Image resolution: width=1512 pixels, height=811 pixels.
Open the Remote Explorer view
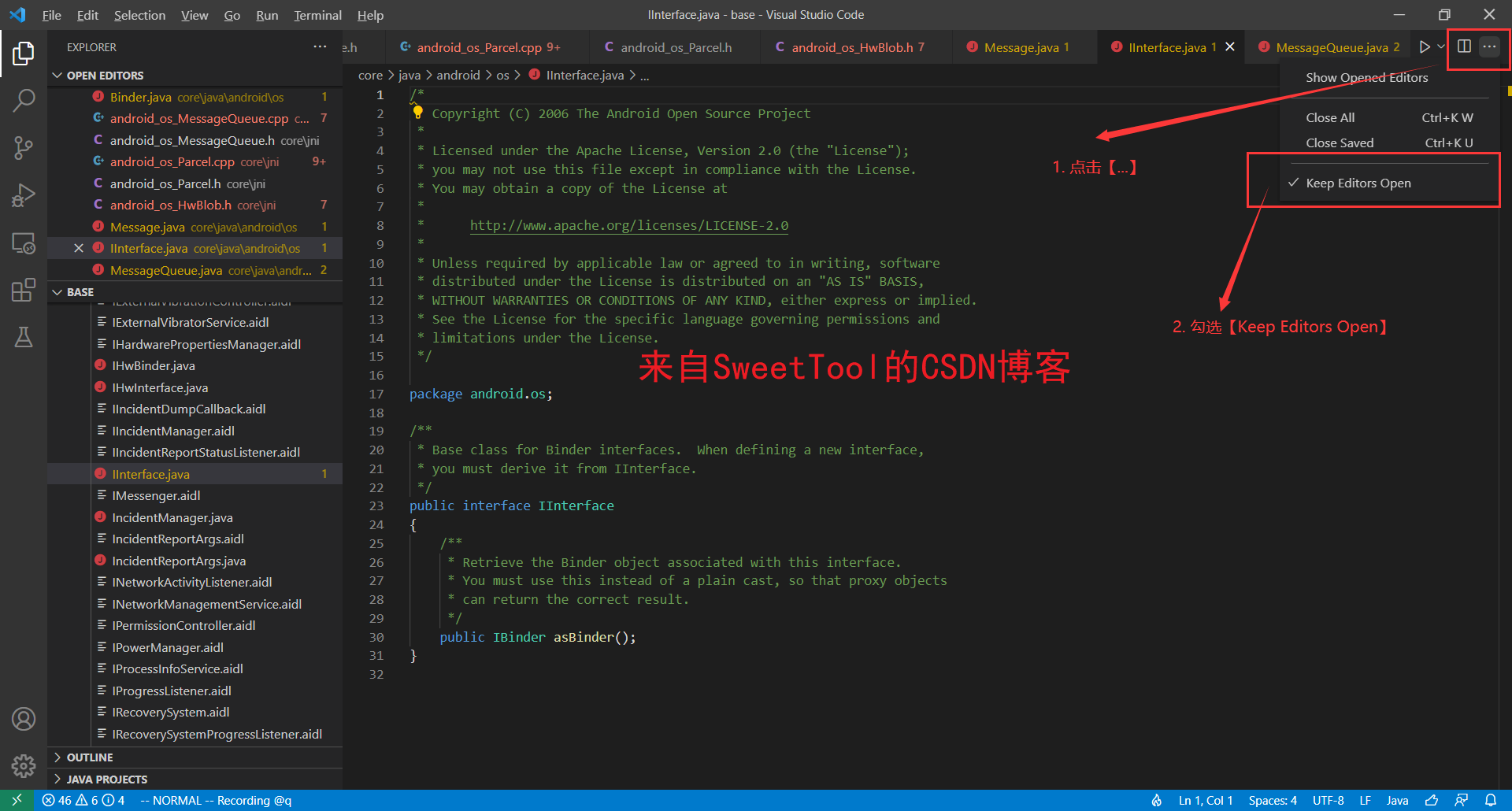pyautogui.click(x=24, y=244)
